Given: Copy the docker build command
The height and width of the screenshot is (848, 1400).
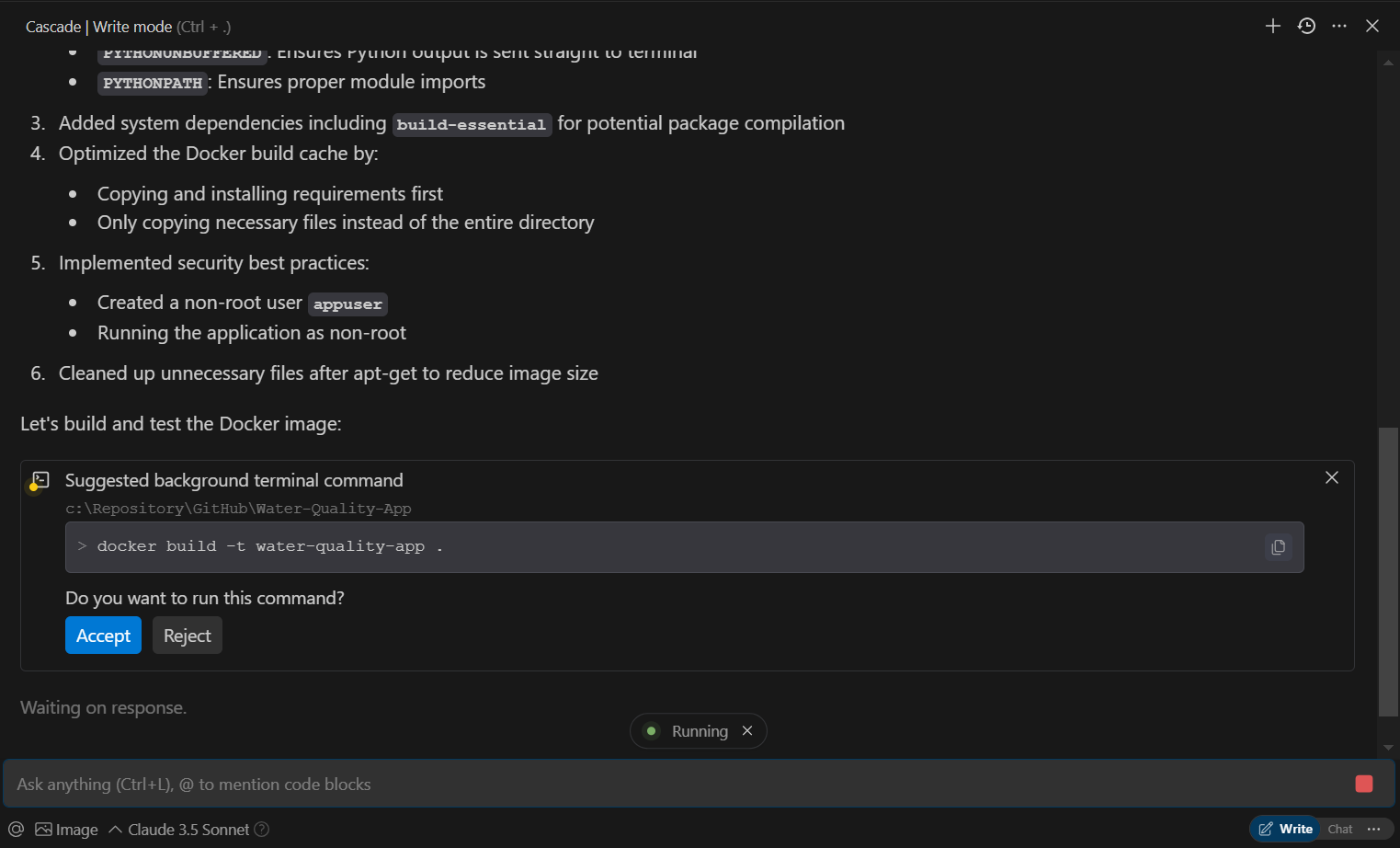Looking at the screenshot, I should (1278, 547).
